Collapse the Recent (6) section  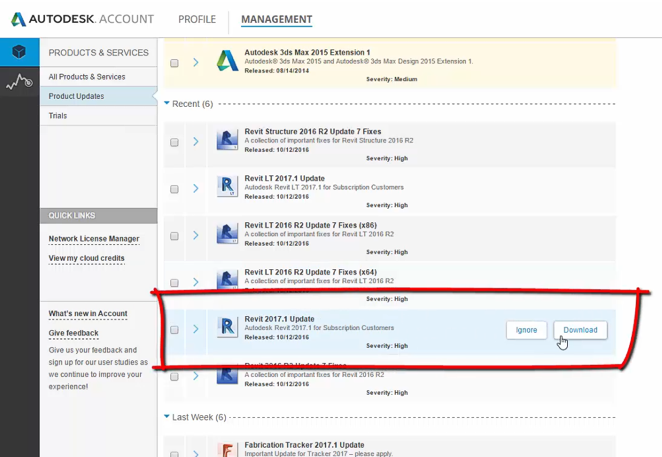(x=167, y=103)
